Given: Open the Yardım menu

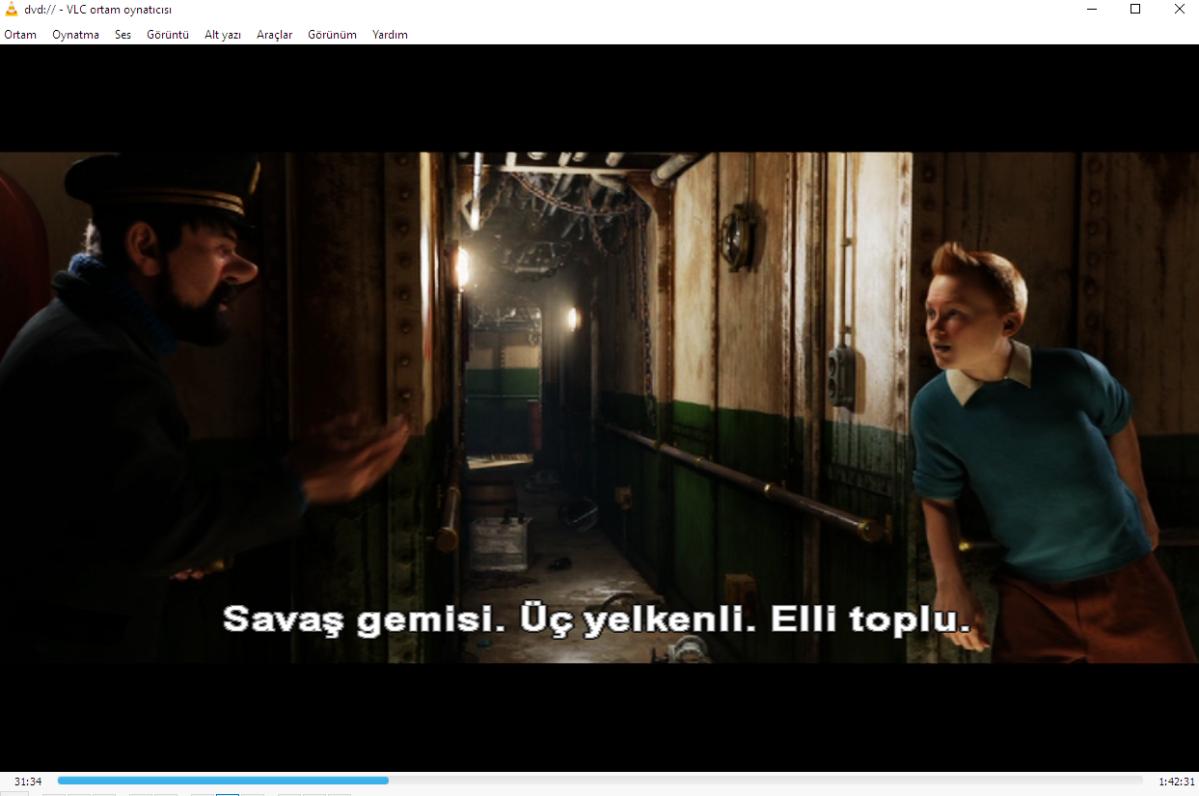Looking at the screenshot, I should (x=390, y=34).
